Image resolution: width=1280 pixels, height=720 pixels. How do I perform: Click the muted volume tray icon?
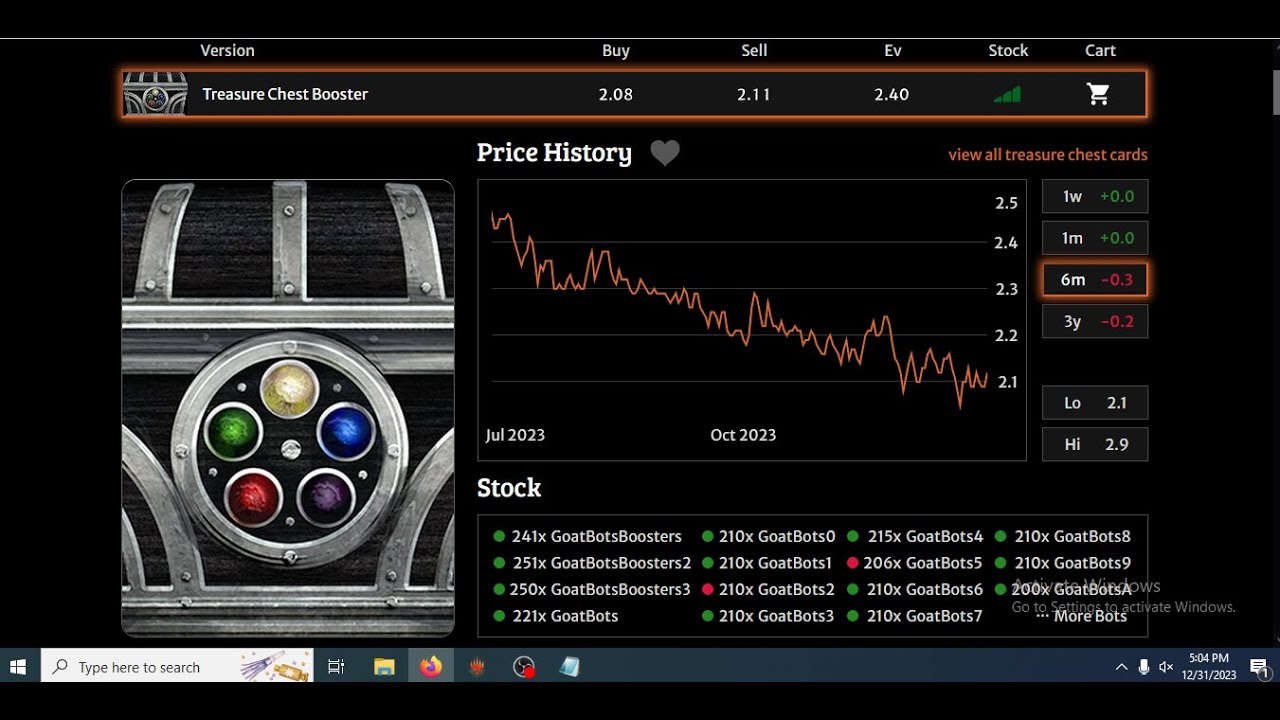click(x=1166, y=667)
